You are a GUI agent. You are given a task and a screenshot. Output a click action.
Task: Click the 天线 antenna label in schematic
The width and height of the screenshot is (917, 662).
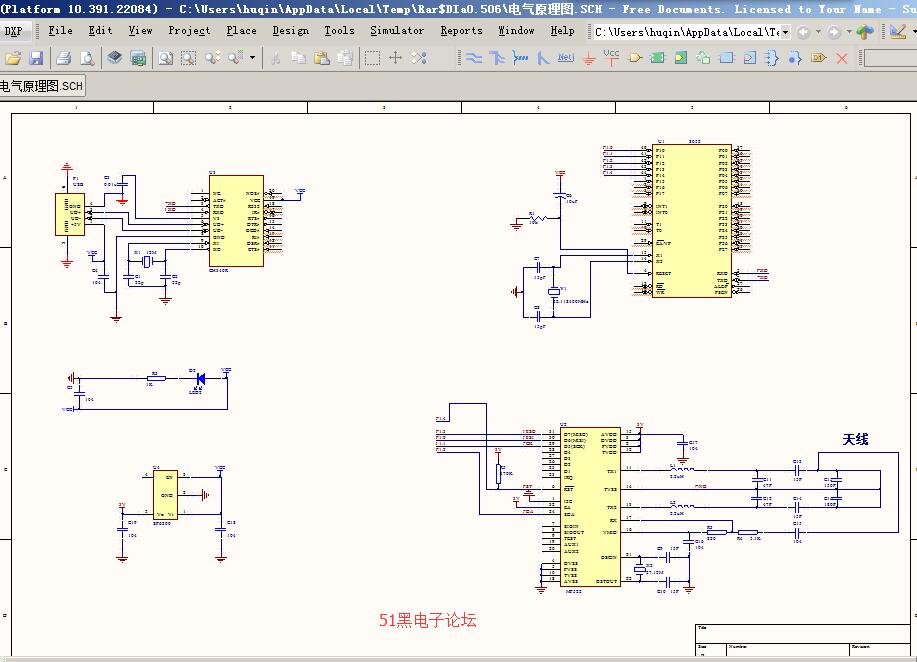(x=854, y=439)
